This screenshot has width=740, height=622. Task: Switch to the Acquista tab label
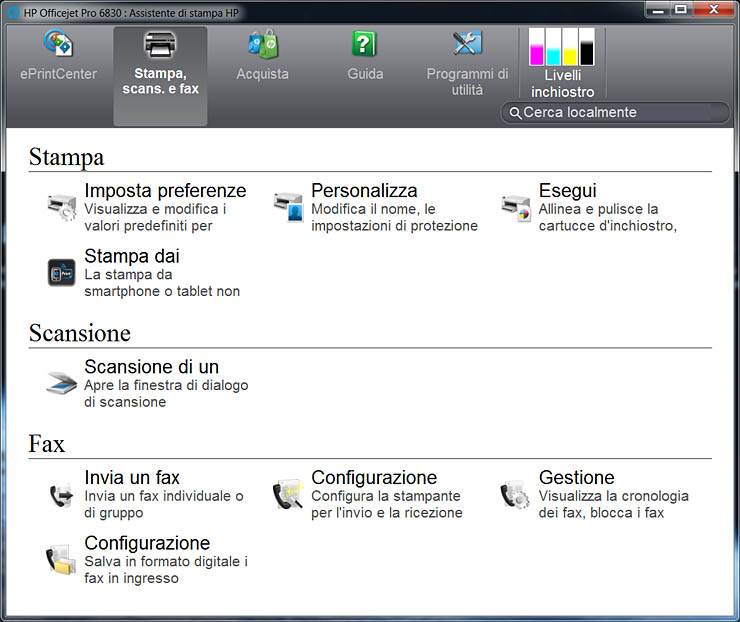[262, 74]
